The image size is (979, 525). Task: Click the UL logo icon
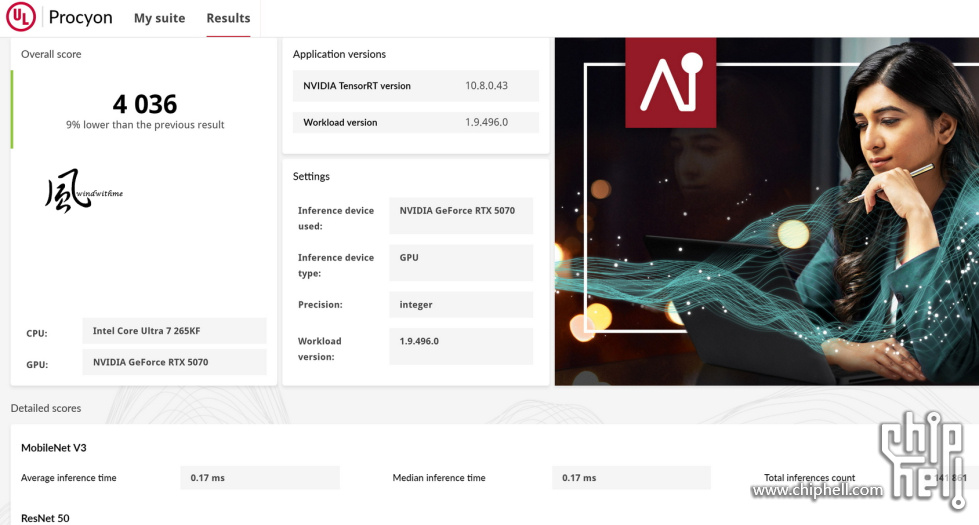[21, 17]
